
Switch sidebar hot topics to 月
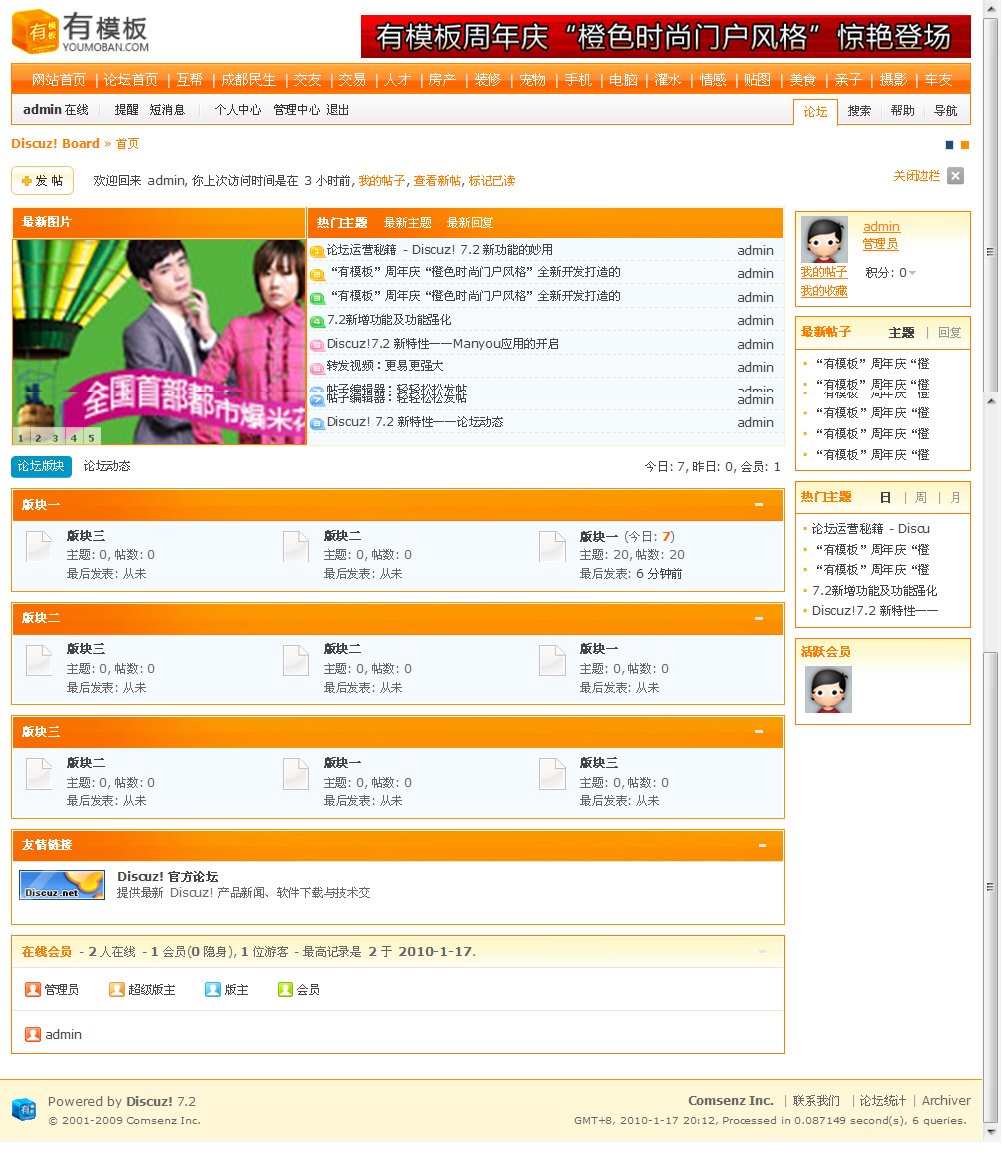pos(956,498)
